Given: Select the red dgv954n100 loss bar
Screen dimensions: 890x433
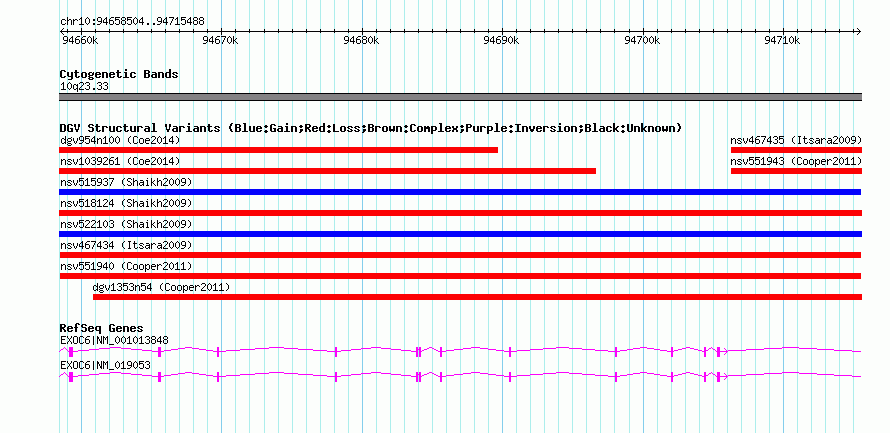Looking at the screenshot, I should (279, 150).
